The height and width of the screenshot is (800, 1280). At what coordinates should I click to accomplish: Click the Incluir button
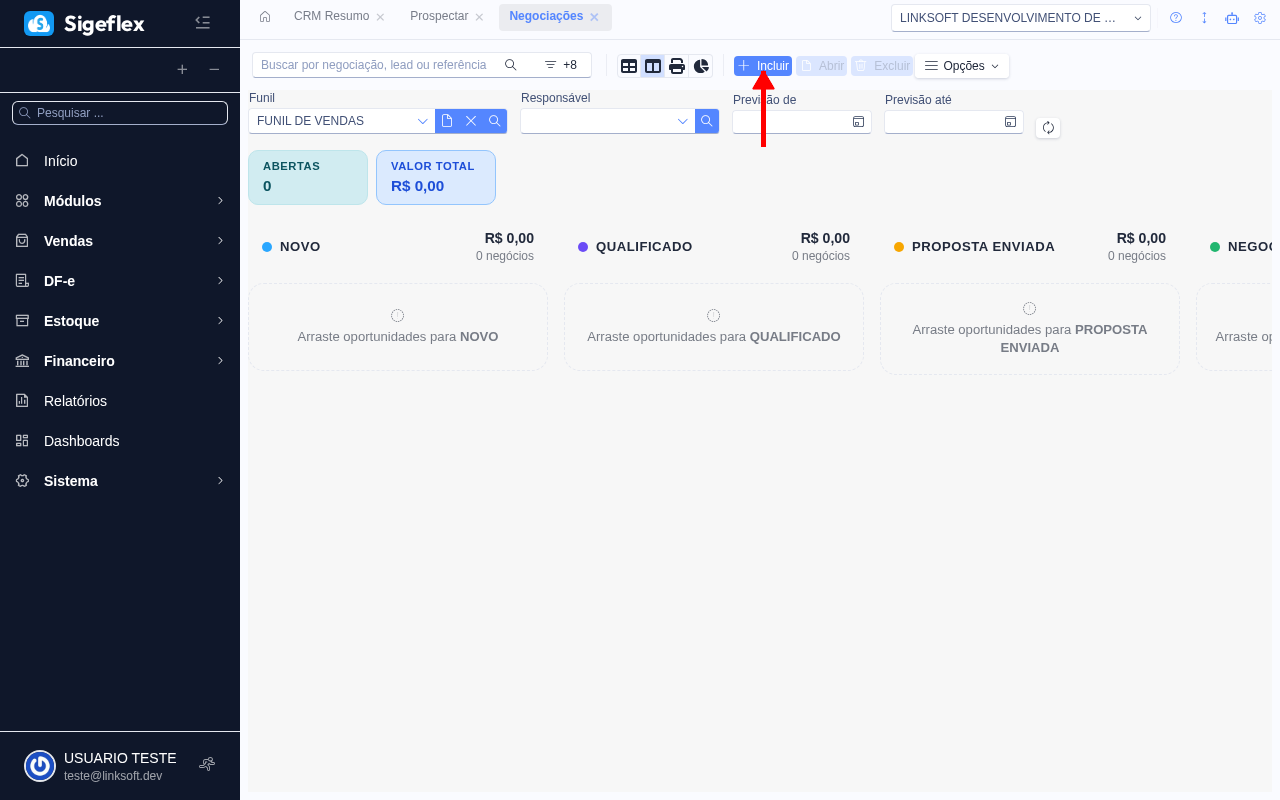click(762, 65)
